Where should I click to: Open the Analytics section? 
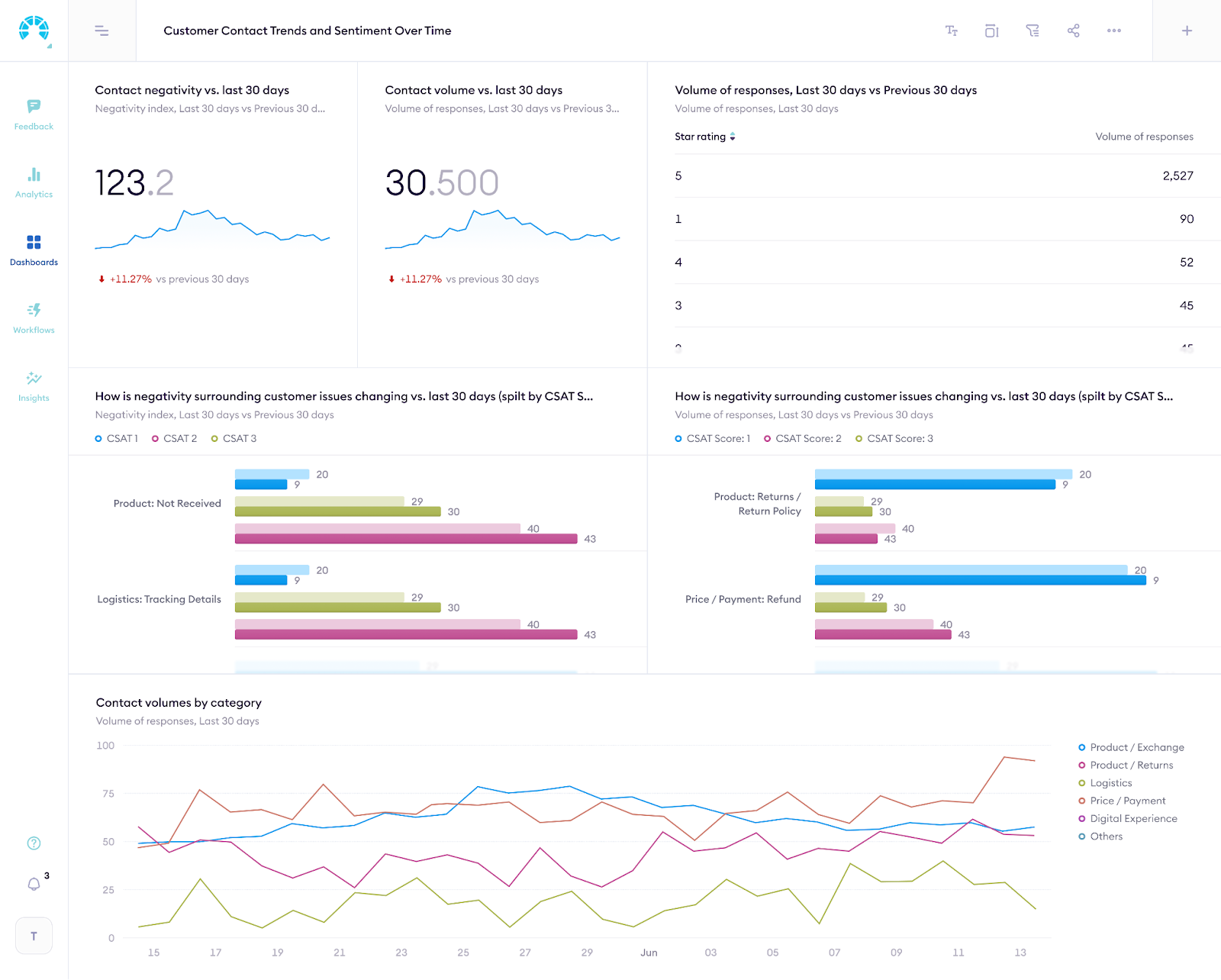(34, 183)
